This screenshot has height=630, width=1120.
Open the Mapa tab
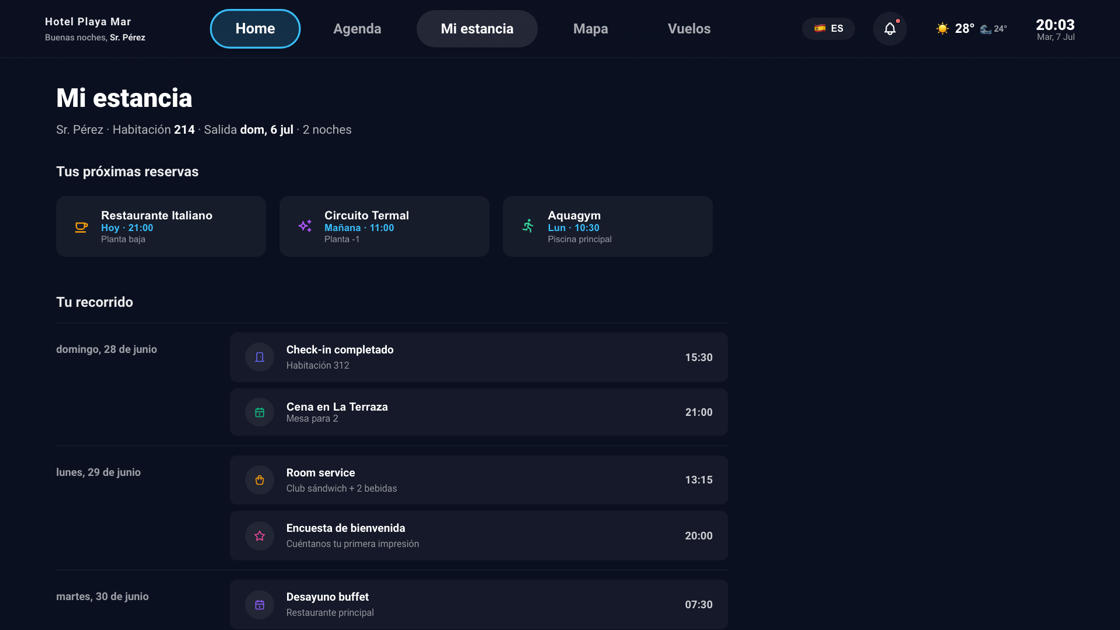(x=591, y=29)
